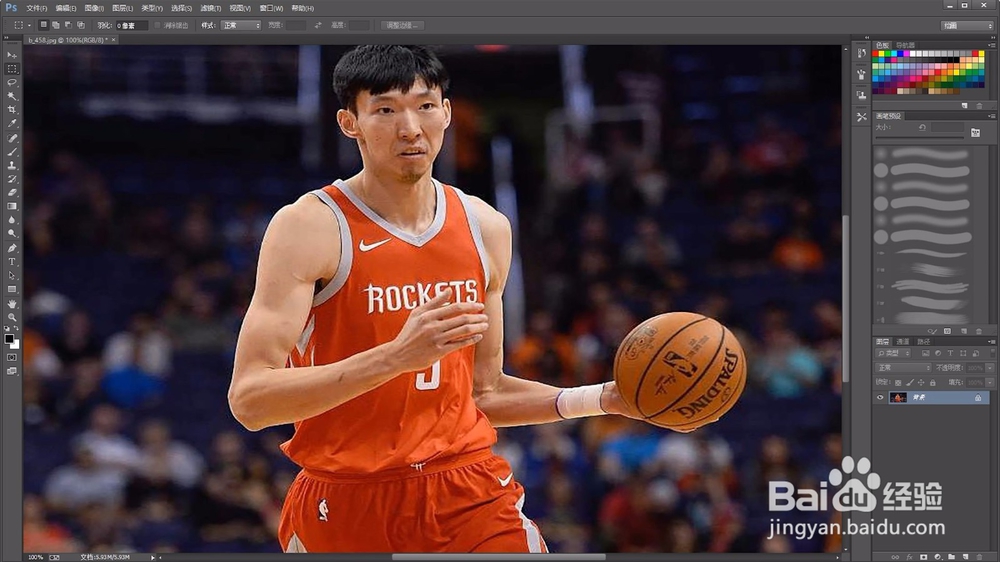
Task: Select the Type tool
Action: (11, 262)
